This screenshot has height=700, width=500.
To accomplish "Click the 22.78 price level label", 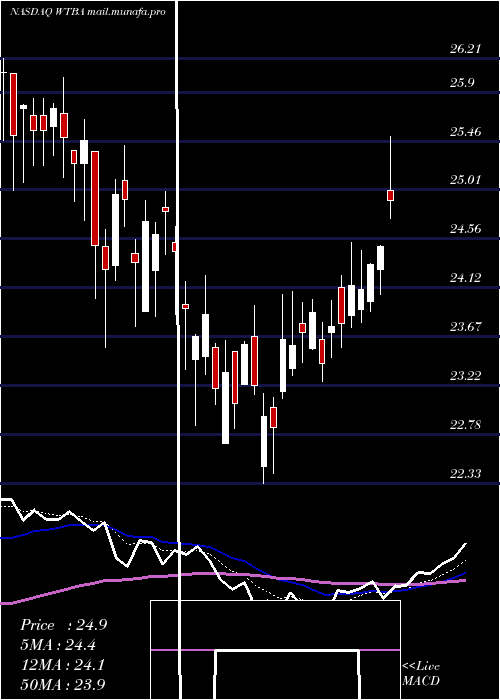I will click(465, 425).
